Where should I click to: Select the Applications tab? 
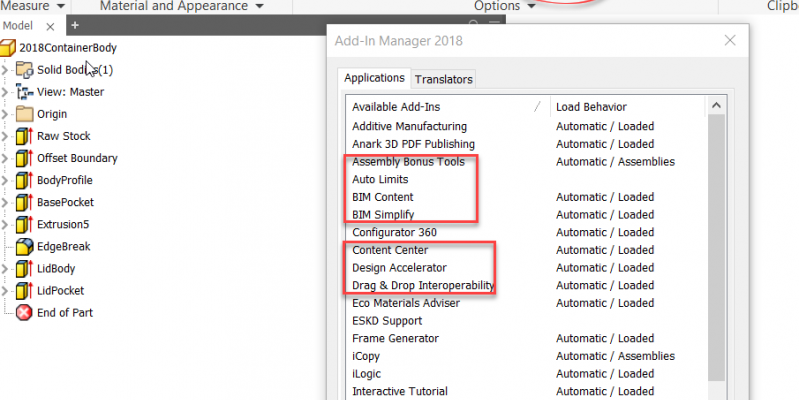[x=374, y=78]
